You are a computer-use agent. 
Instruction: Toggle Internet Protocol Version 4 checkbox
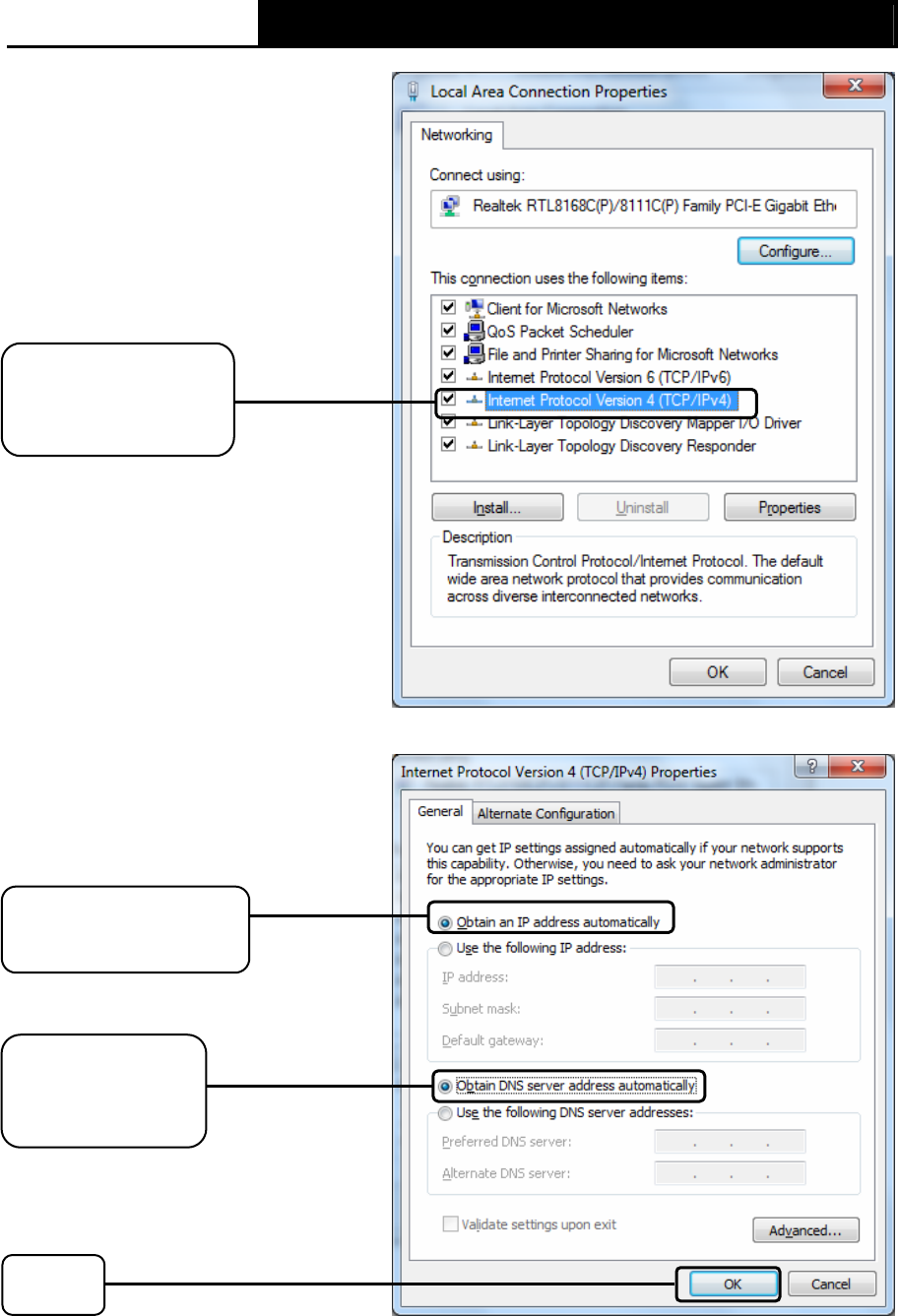point(449,400)
